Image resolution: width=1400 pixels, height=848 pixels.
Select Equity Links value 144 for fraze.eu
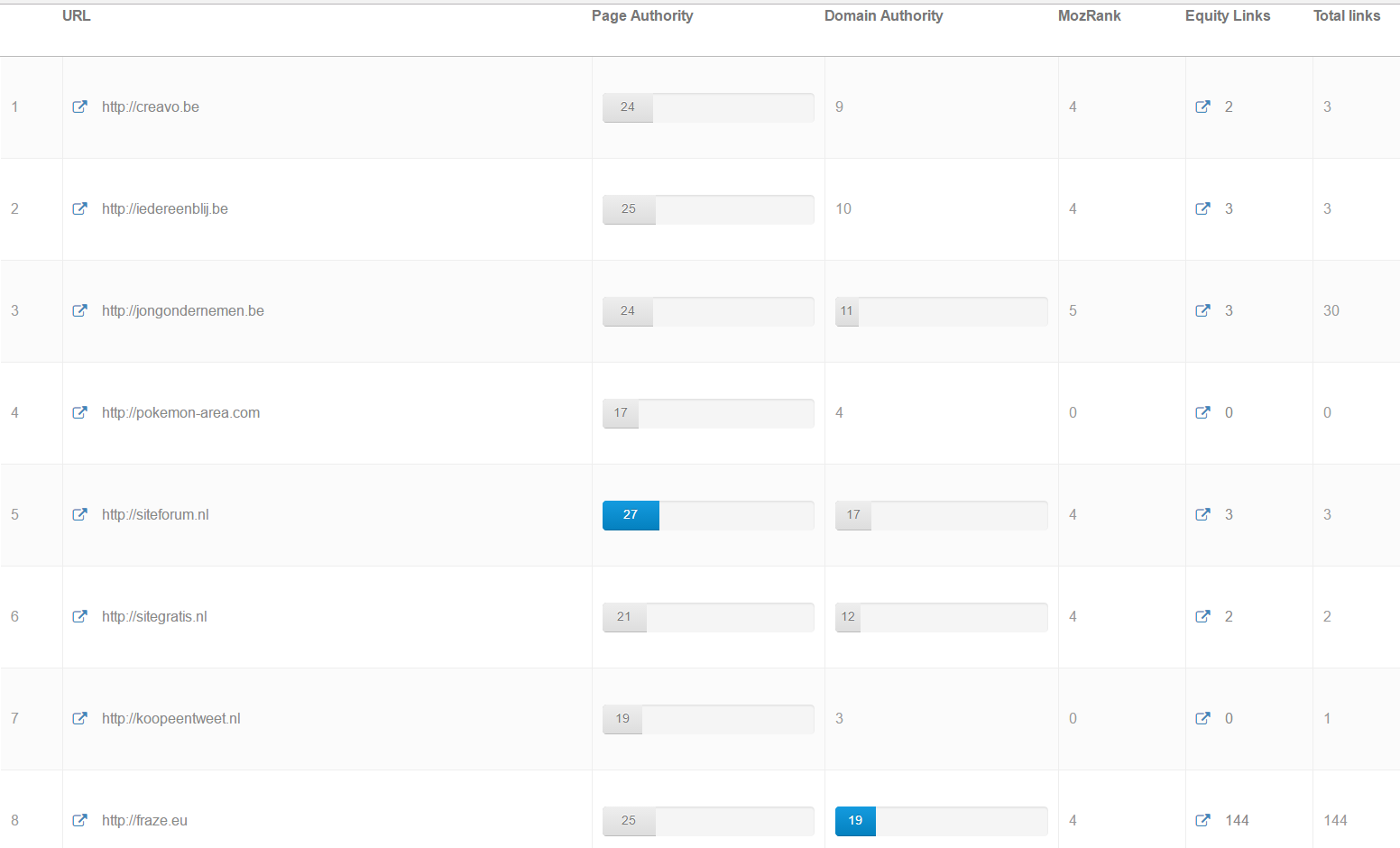[x=1237, y=820]
